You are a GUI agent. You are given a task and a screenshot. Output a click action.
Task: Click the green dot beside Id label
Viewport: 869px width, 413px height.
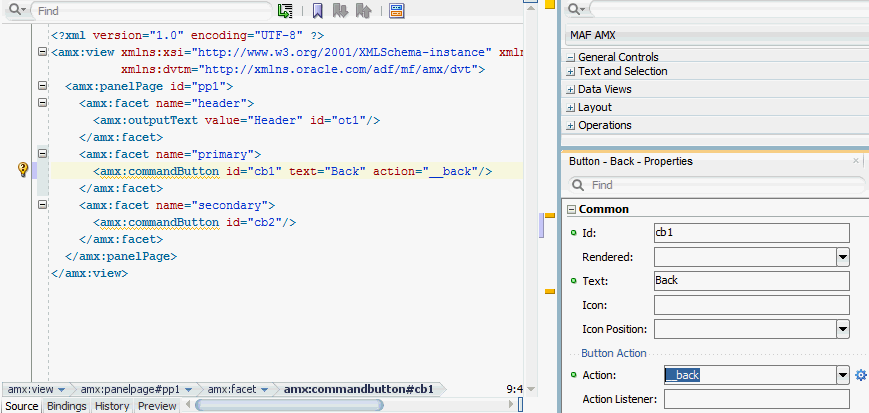point(574,233)
